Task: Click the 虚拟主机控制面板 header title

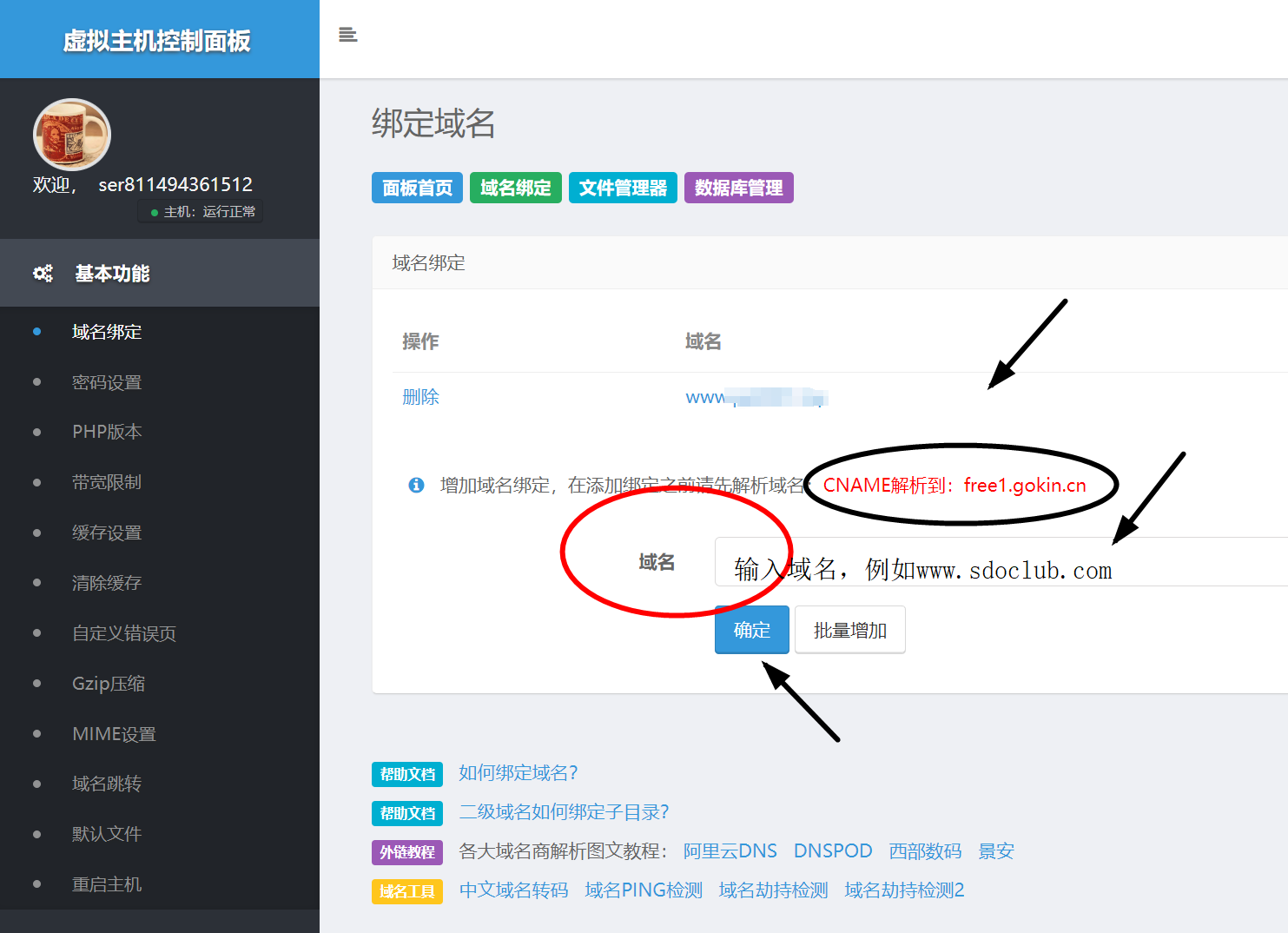Action: coord(157,41)
